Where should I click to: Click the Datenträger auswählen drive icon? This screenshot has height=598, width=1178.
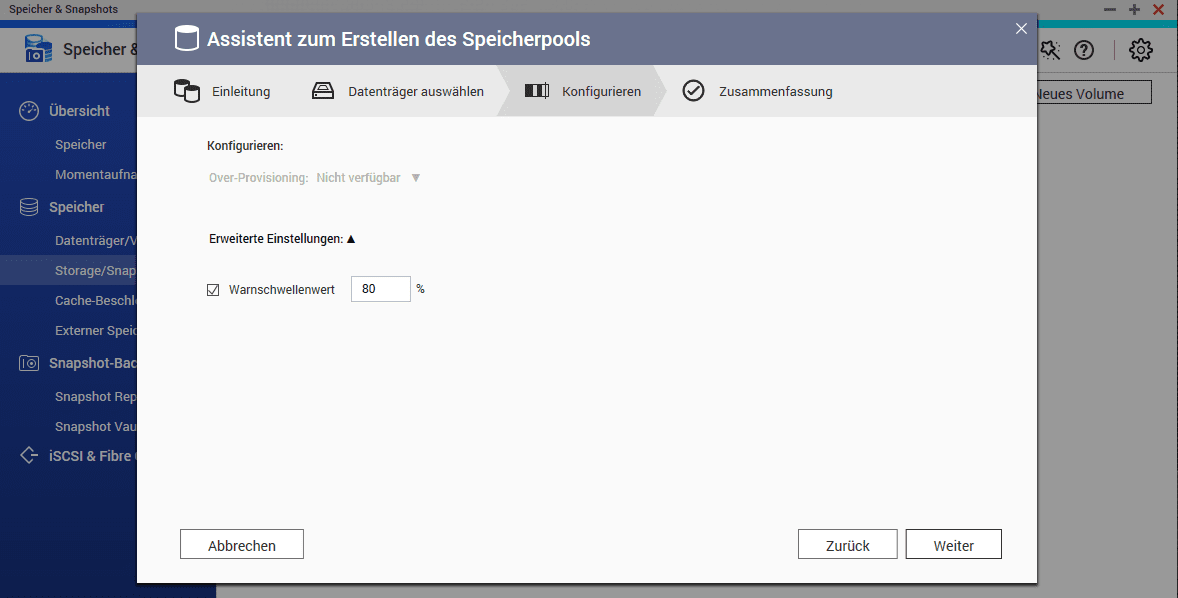tap(323, 91)
